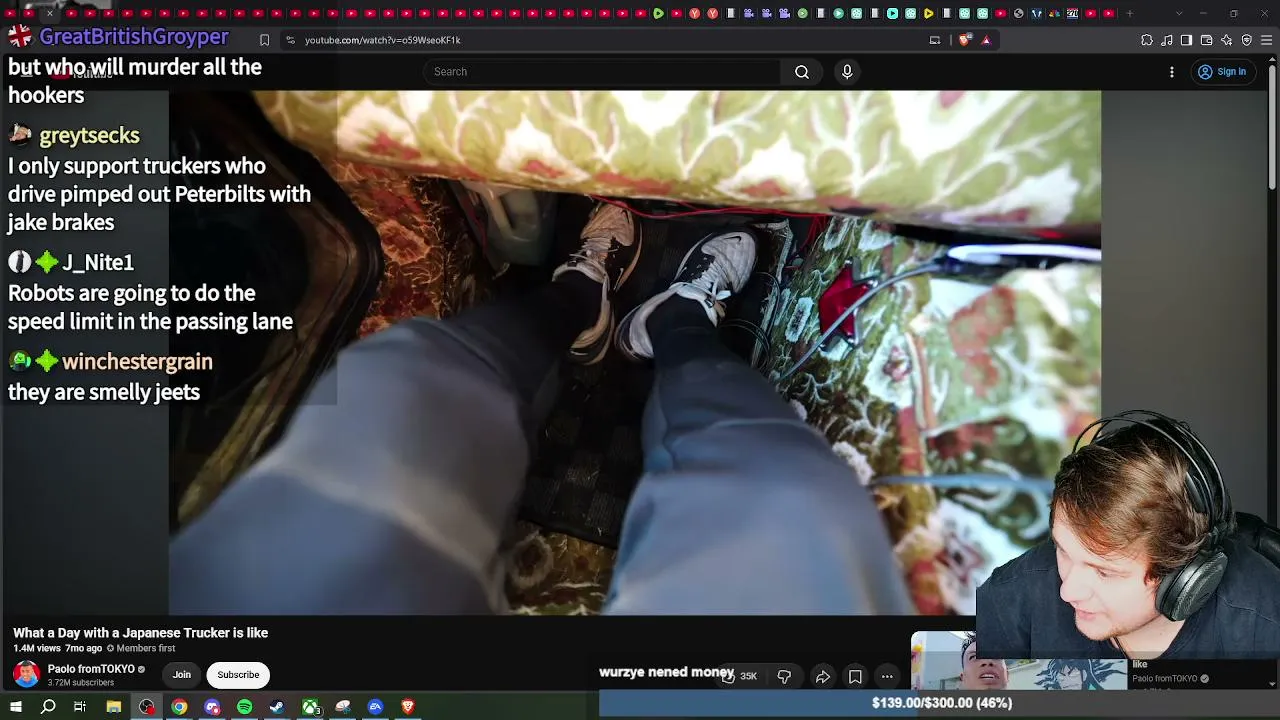Click the video title text
The image size is (1280, 720).
(141, 633)
